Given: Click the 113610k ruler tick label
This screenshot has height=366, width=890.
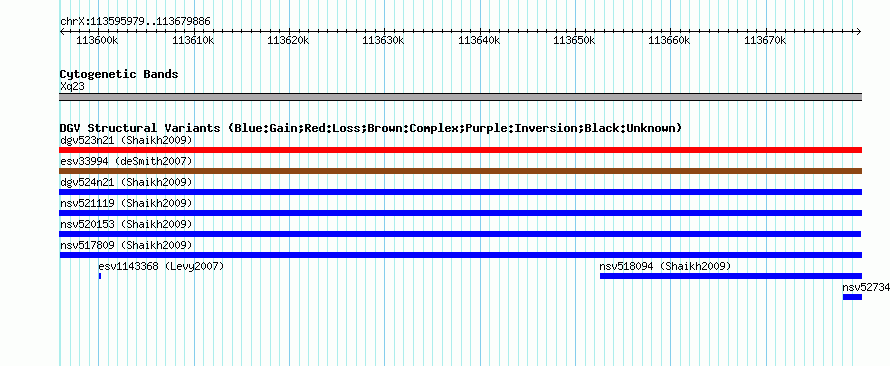Looking at the screenshot, I should tap(193, 40).
